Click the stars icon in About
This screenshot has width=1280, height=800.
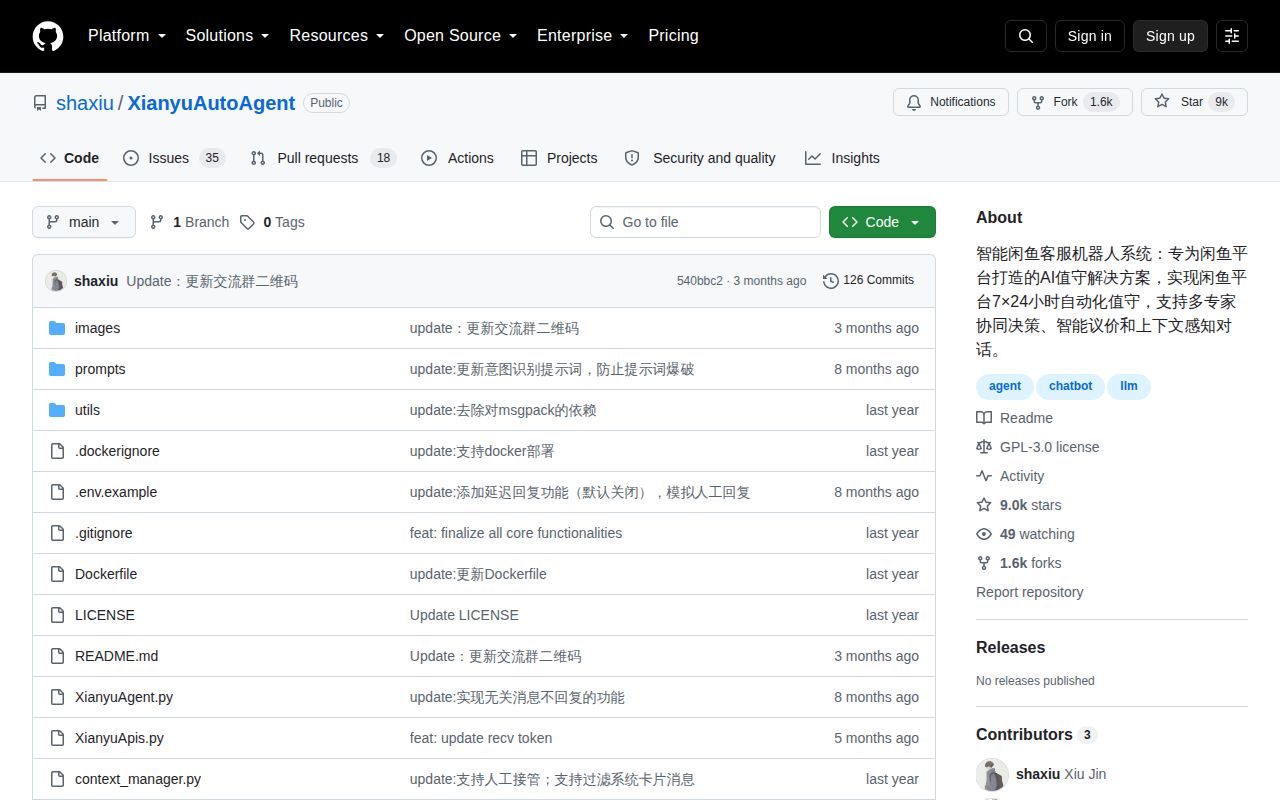(x=984, y=505)
